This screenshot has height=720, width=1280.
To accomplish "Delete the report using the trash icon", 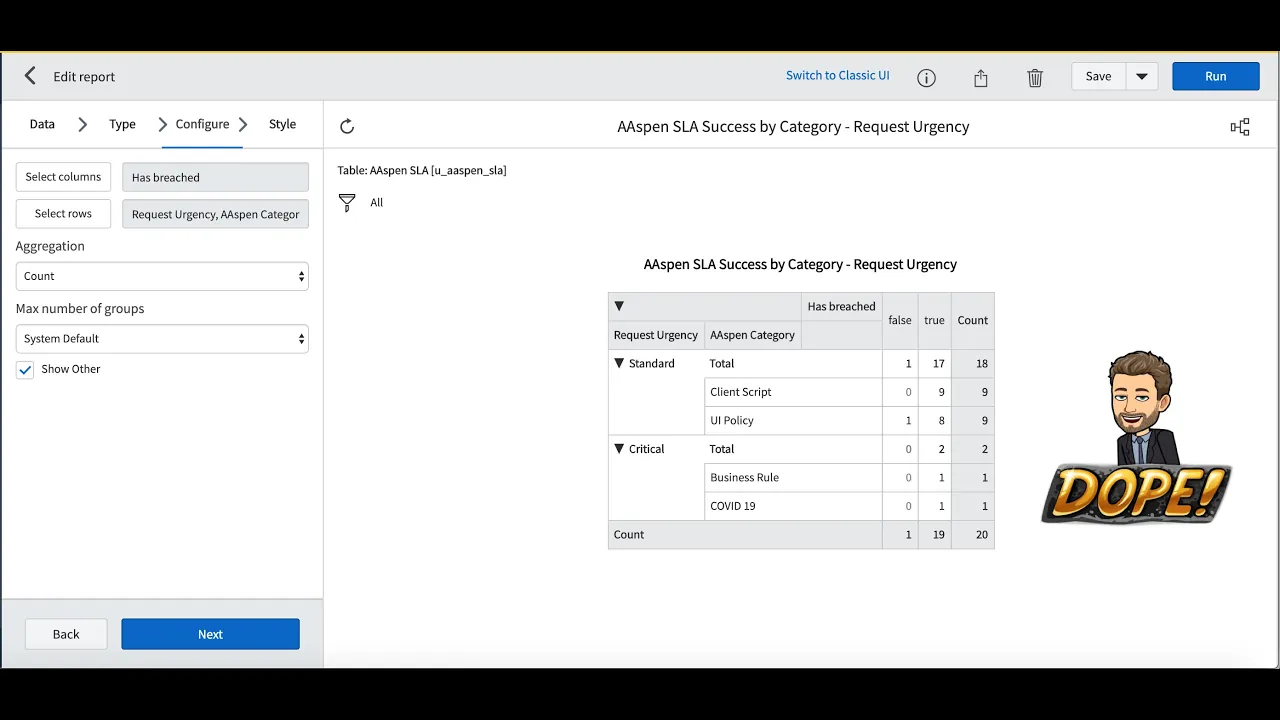I will [1035, 77].
